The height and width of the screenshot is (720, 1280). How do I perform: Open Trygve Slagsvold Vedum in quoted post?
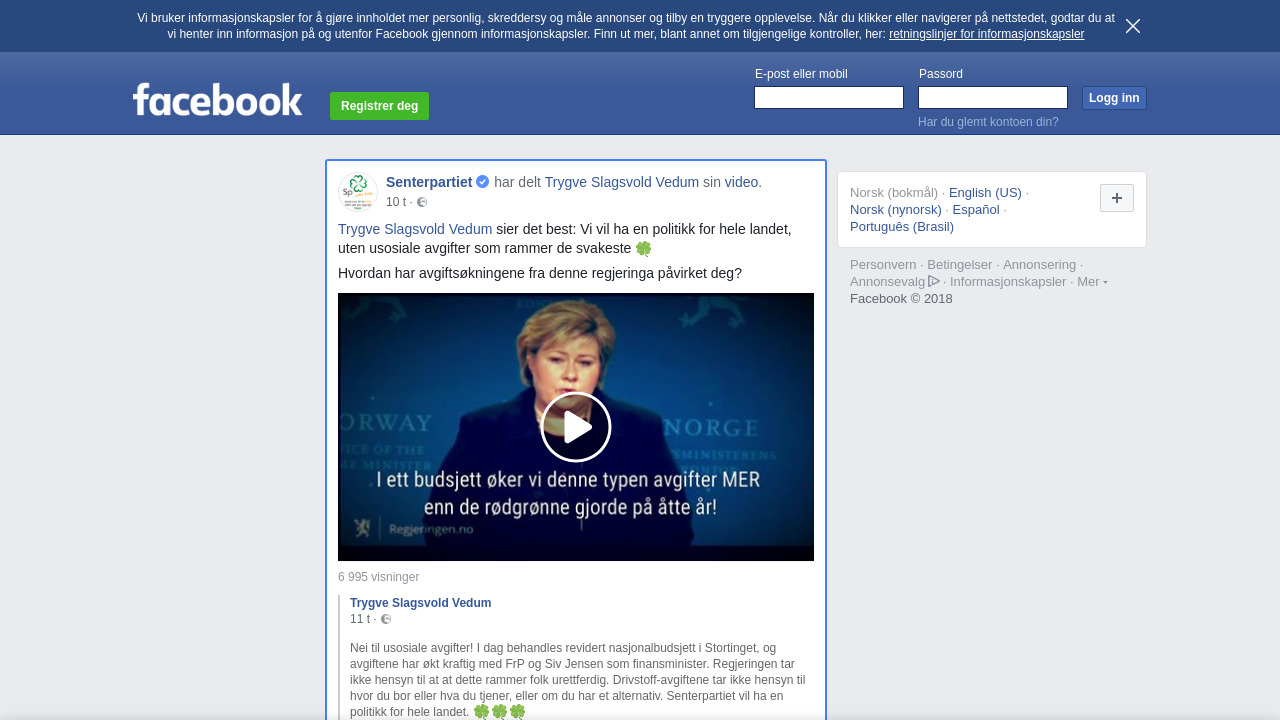click(x=420, y=603)
